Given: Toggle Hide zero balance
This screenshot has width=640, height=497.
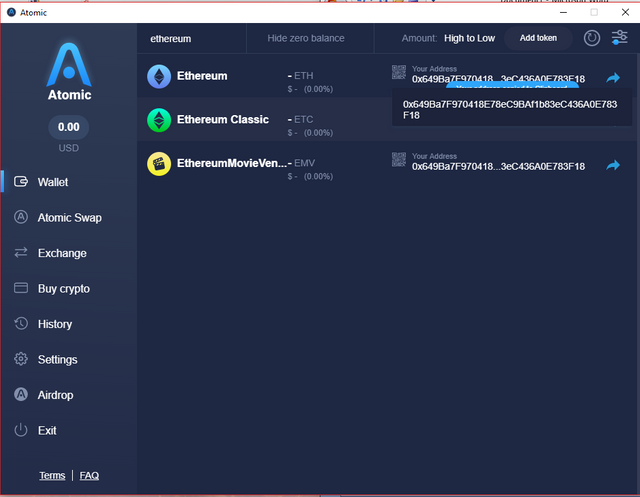Looking at the screenshot, I should tap(306, 38).
